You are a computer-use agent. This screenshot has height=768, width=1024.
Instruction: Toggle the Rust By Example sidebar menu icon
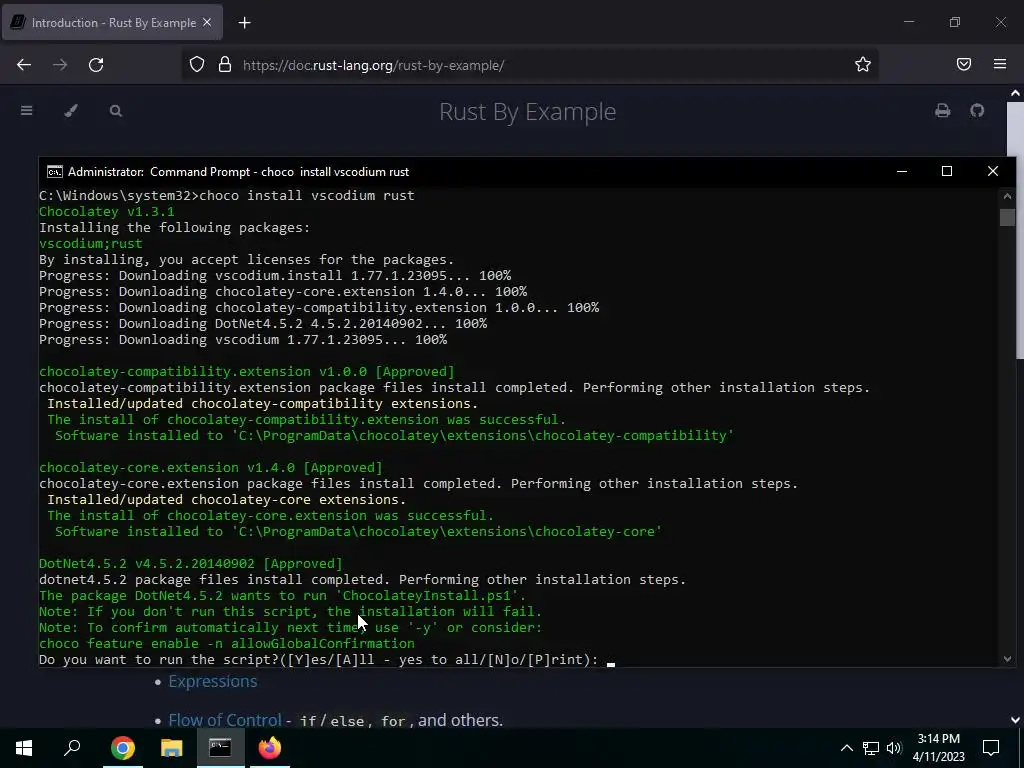click(27, 110)
